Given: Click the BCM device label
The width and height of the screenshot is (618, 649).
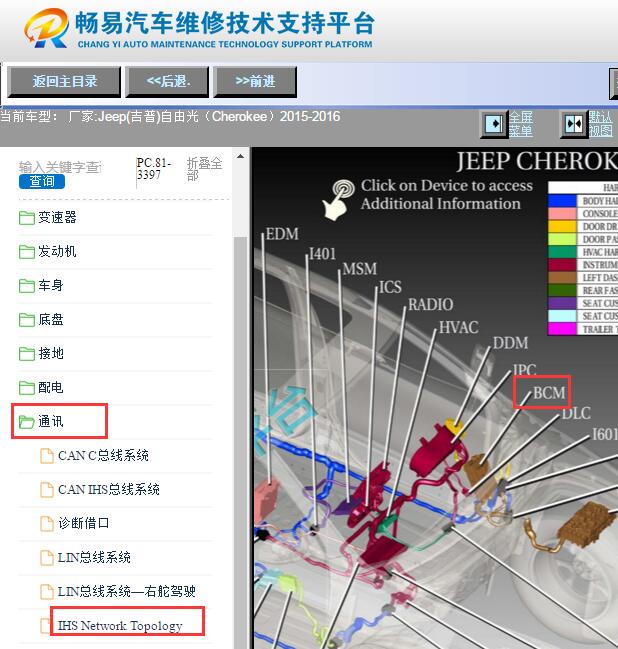Looking at the screenshot, I should tap(549, 392).
